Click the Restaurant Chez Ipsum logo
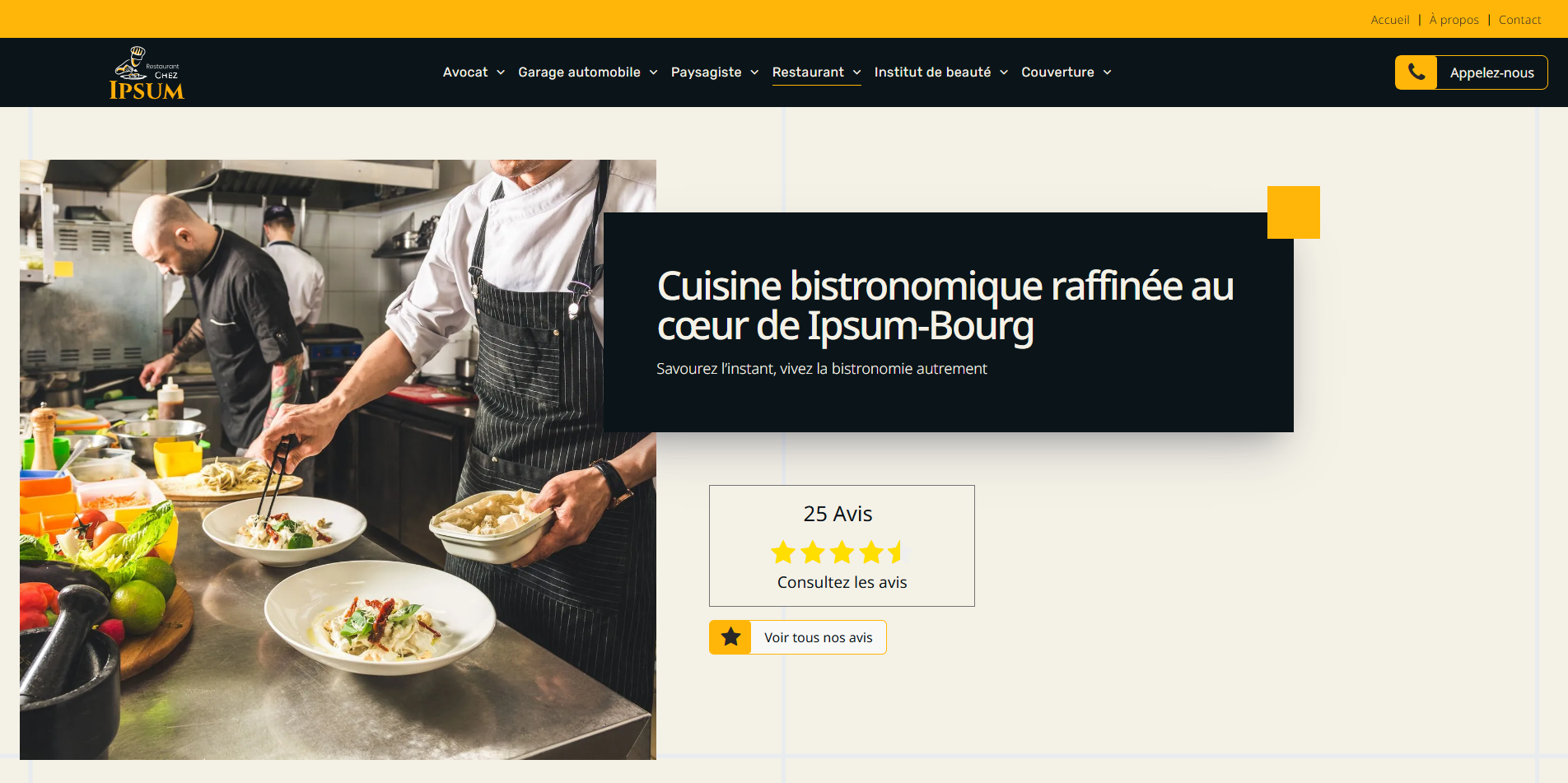This screenshot has width=1568, height=783. point(147,73)
